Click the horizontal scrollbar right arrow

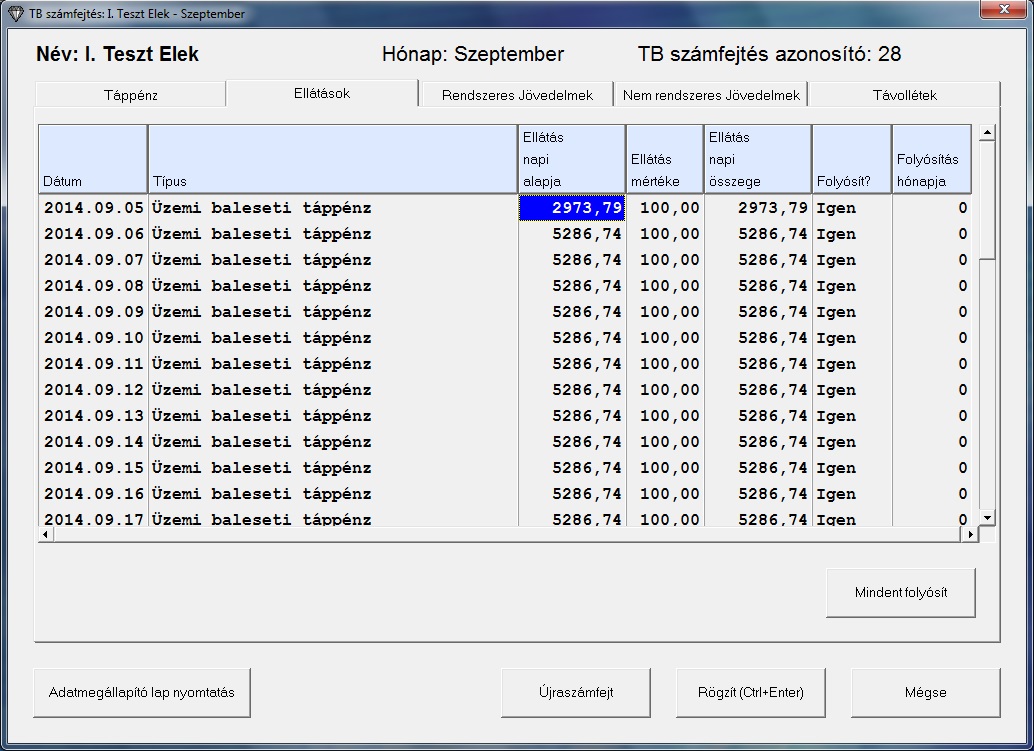click(x=969, y=535)
